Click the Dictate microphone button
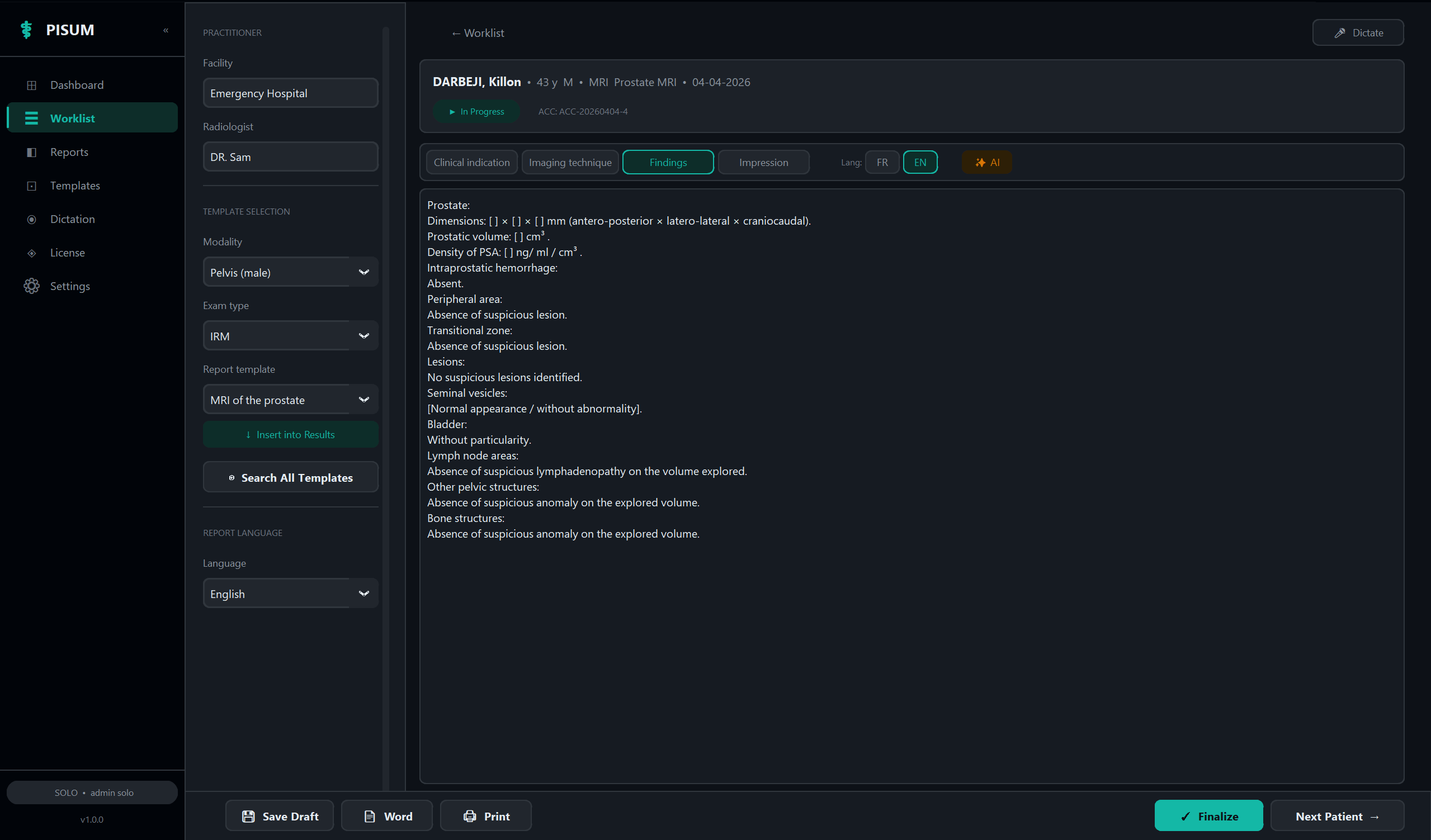The width and height of the screenshot is (1431, 840). (x=1358, y=33)
